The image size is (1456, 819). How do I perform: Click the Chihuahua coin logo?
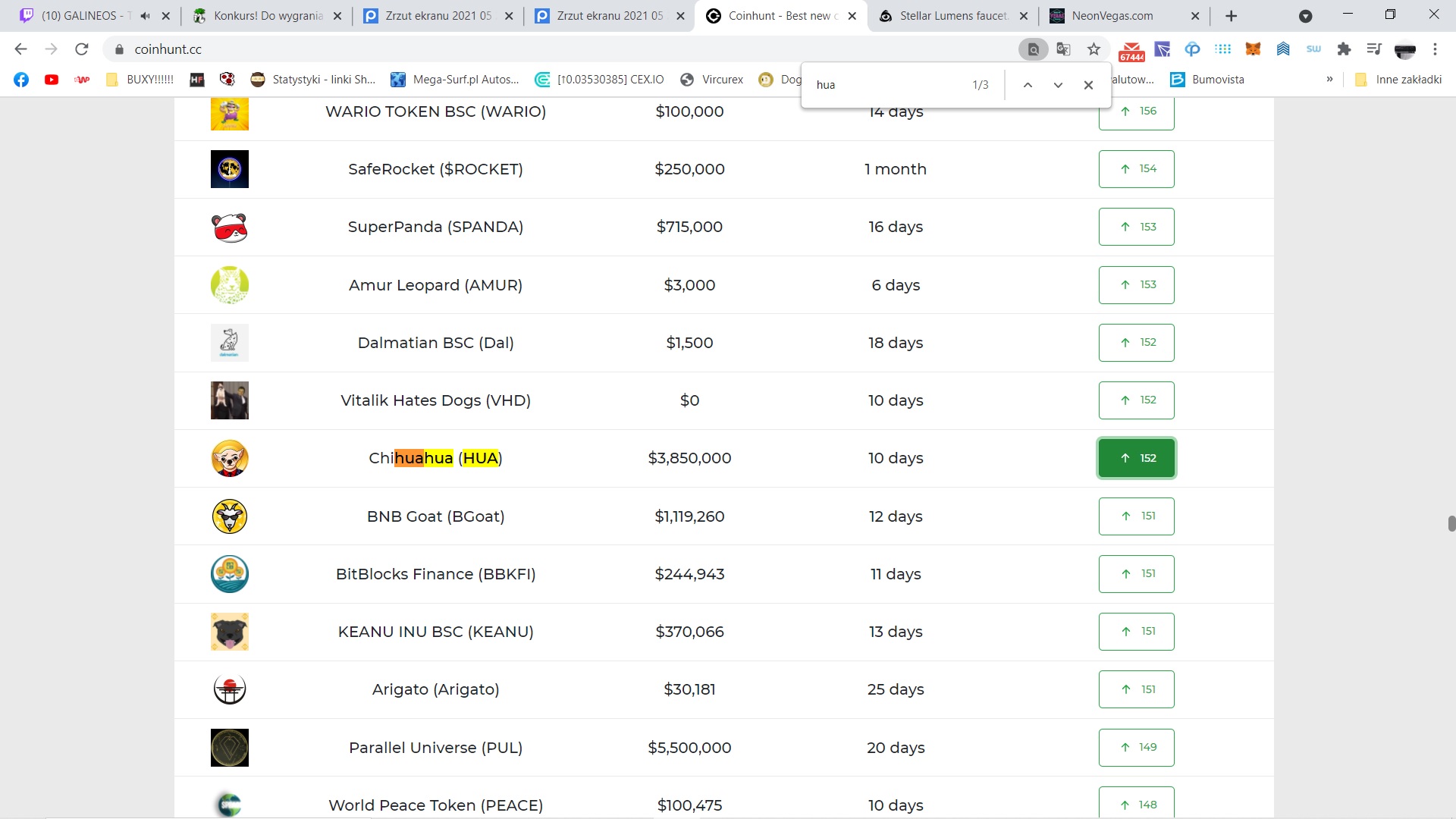(x=230, y=458)
